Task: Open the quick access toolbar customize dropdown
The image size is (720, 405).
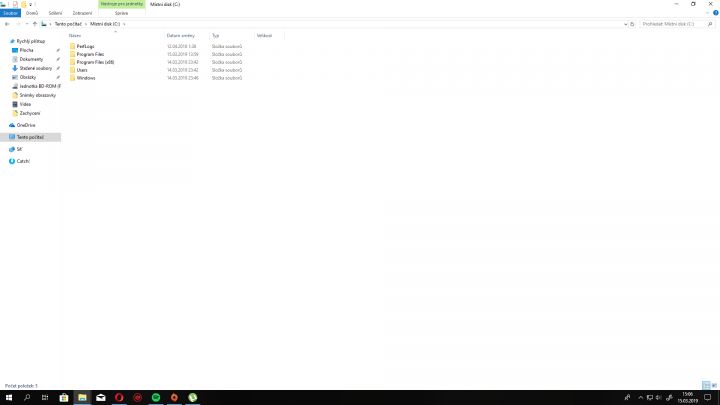Action: (x=31, y=4)
